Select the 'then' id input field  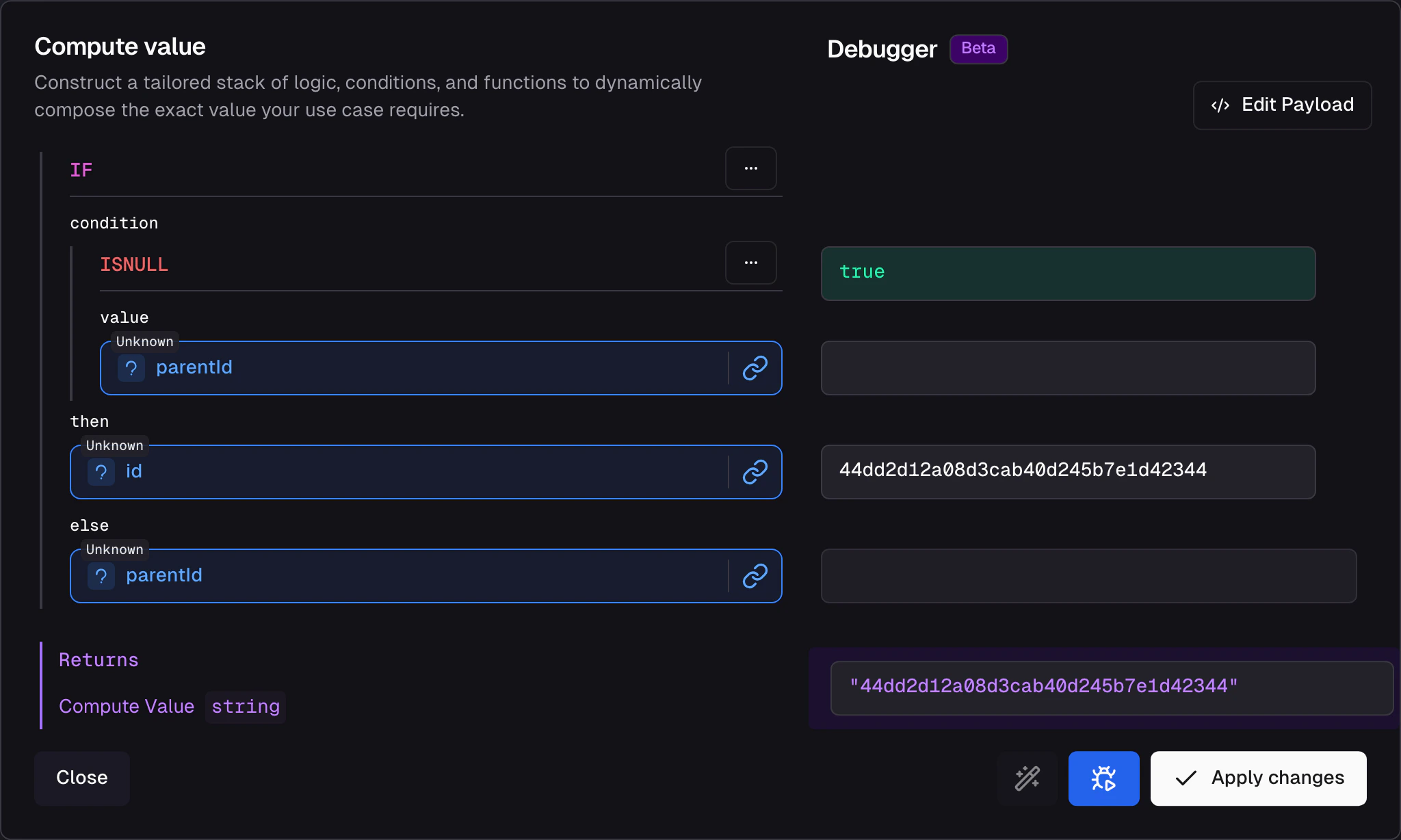pyautogui.click(x=425, y=472)
